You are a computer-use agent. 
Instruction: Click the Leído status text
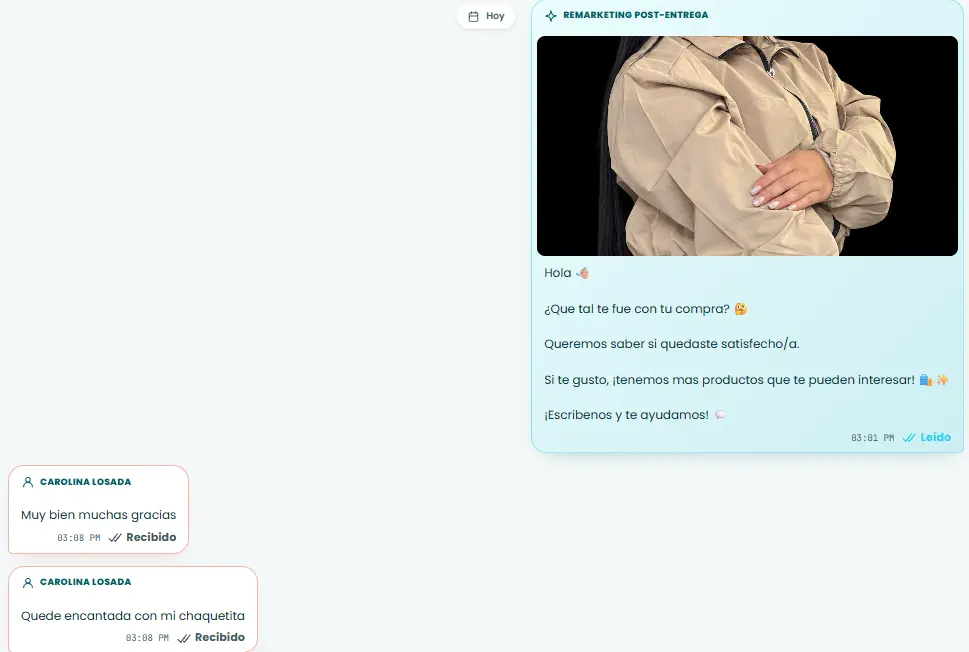click(936, 437)
